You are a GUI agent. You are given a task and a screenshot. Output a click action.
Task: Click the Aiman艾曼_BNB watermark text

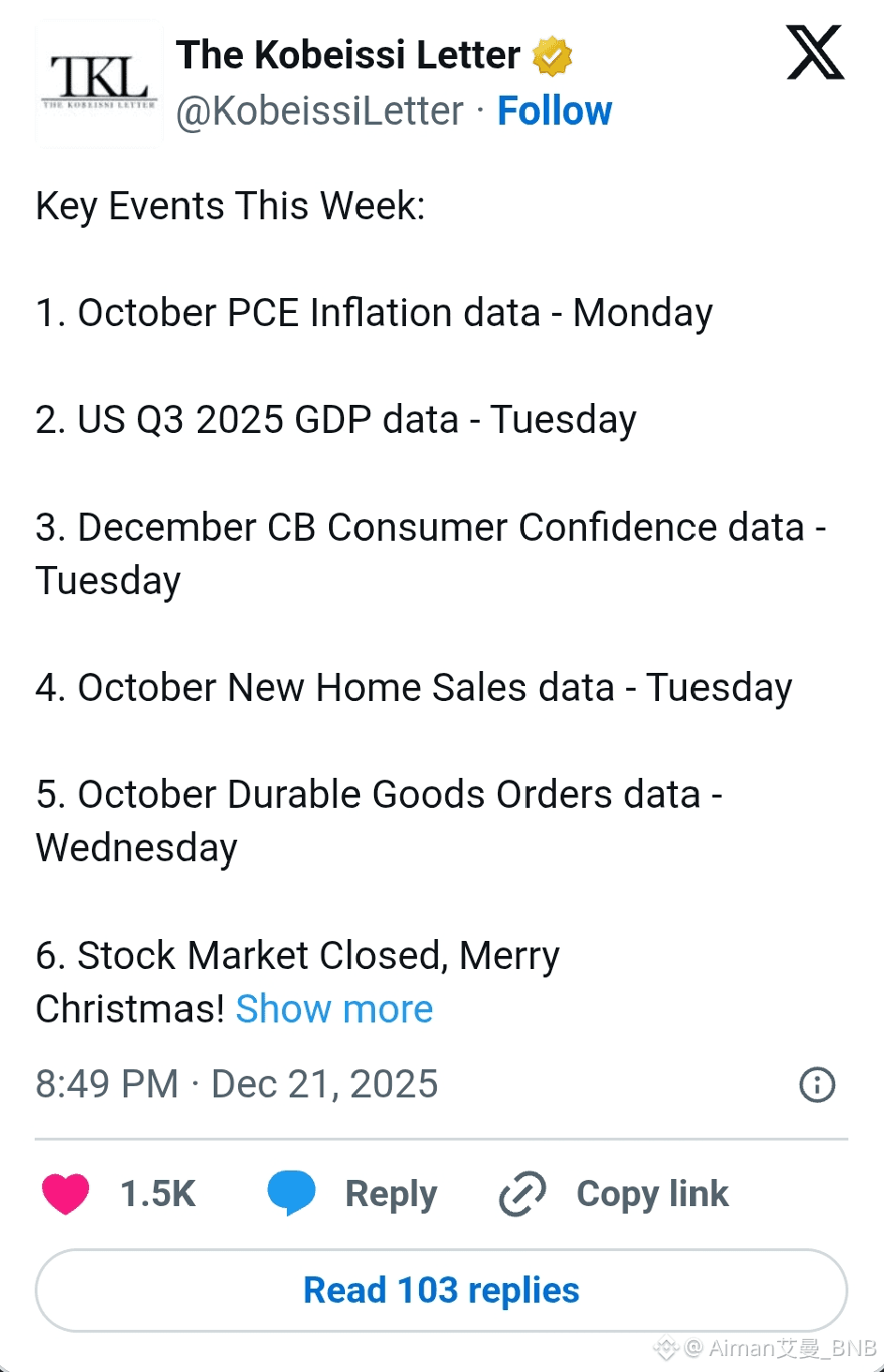[x=792, y=1349]
